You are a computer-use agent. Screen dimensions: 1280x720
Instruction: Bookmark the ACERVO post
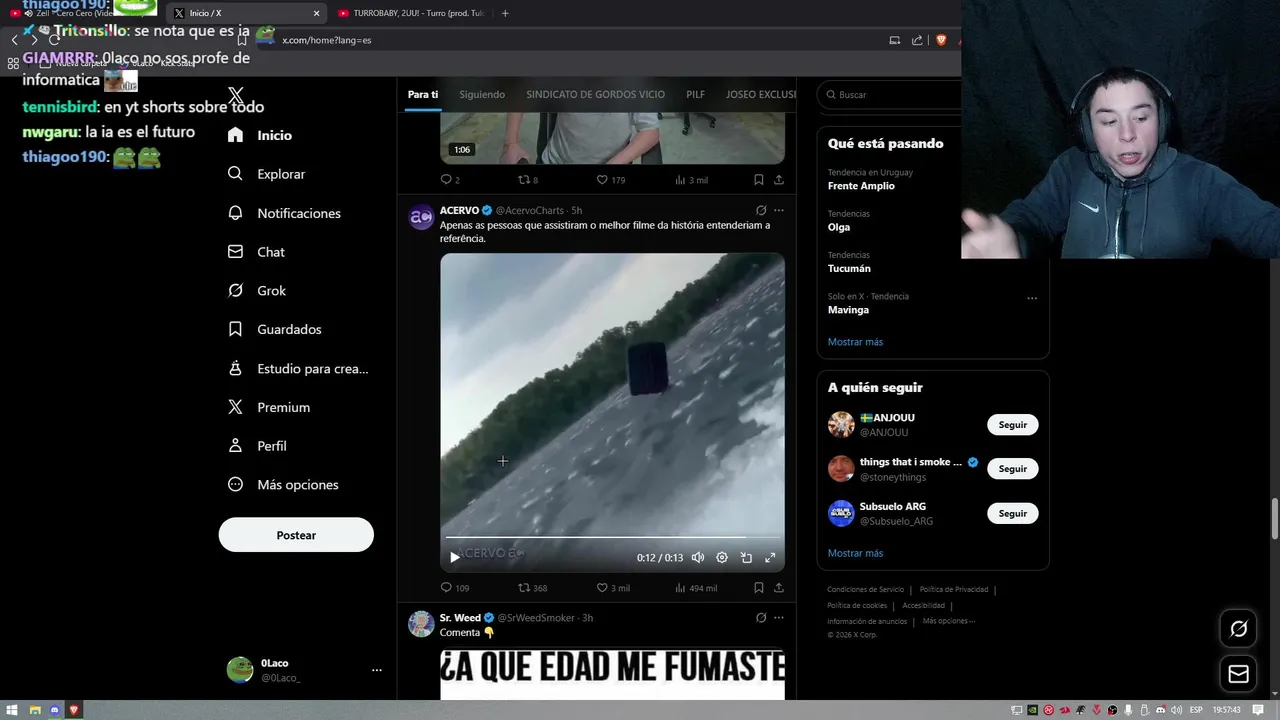758,588
